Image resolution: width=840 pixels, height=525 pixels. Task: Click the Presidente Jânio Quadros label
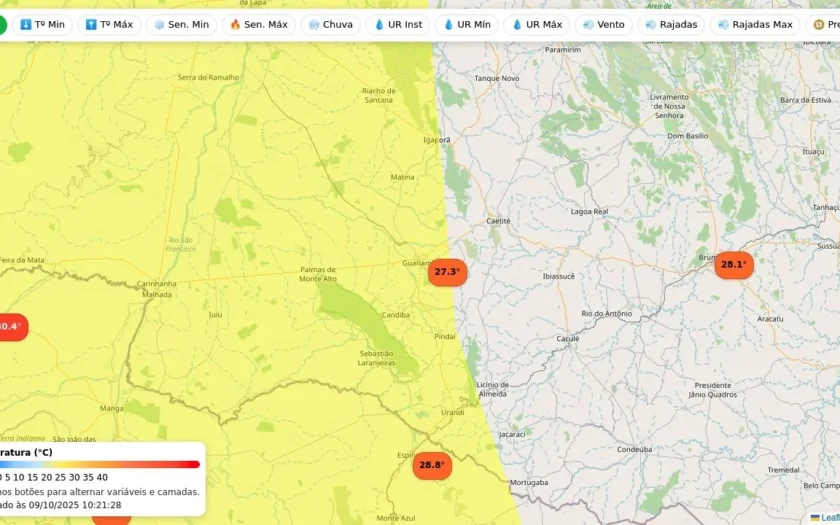pos(712,390)
